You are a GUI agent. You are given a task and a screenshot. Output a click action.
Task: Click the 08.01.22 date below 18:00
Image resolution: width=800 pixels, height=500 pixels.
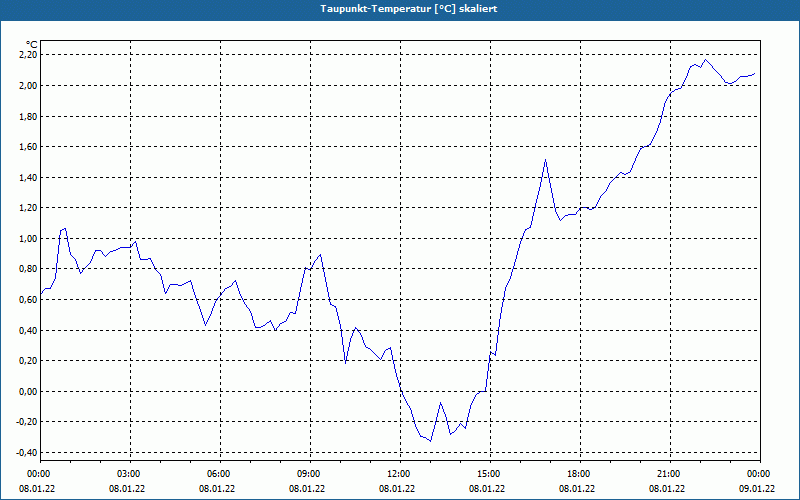(x=577, y=489)
